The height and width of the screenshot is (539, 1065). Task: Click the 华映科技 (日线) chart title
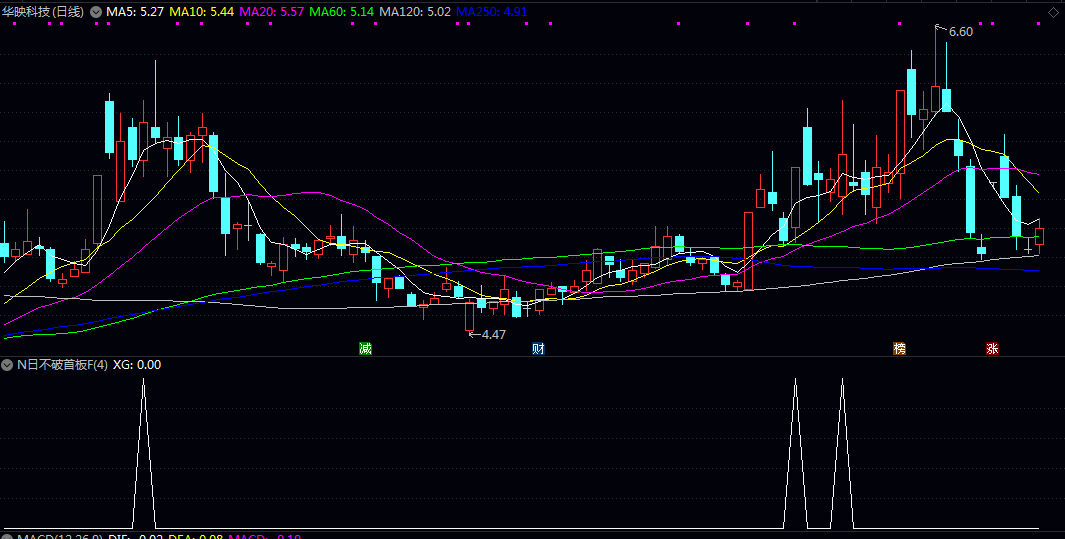click(44, 13)
